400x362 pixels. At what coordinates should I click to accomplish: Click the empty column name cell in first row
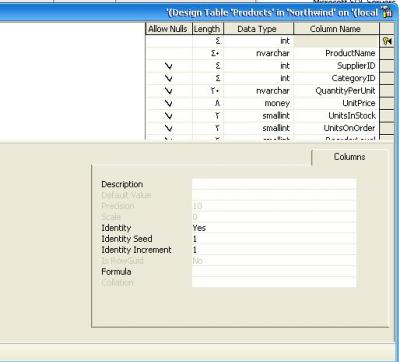point(336,41)
